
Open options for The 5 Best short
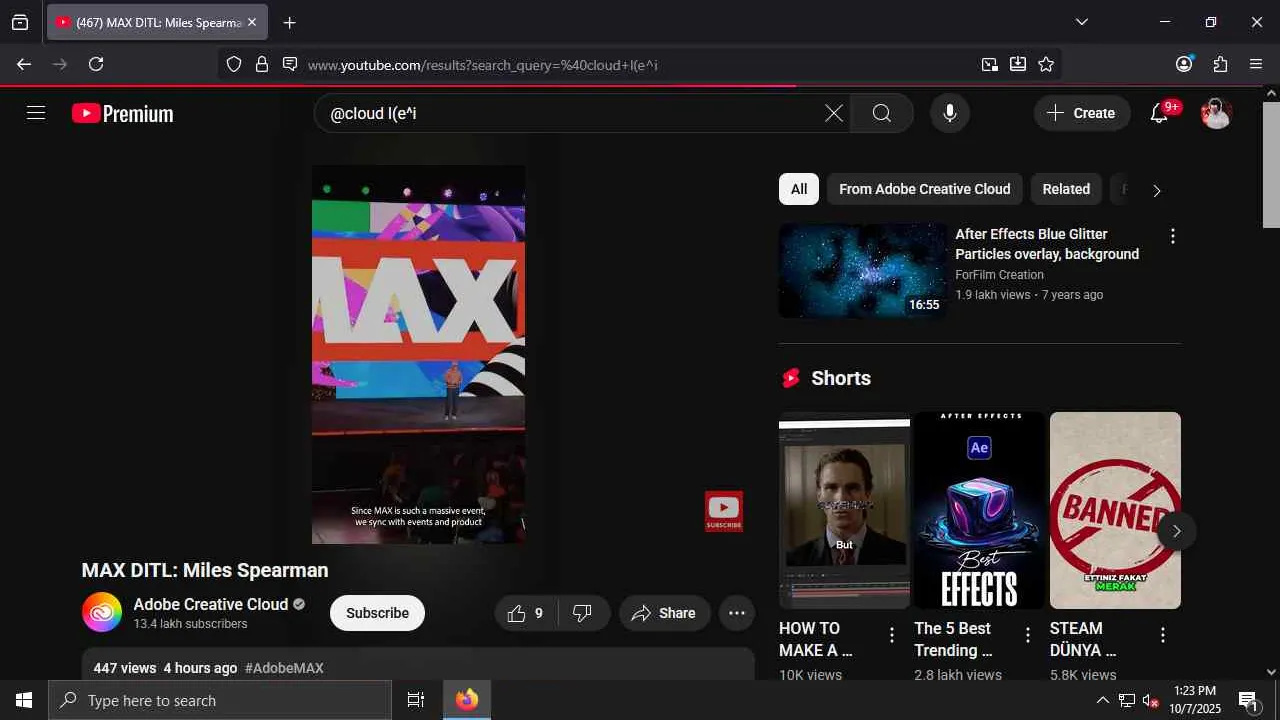[1027, 635]
